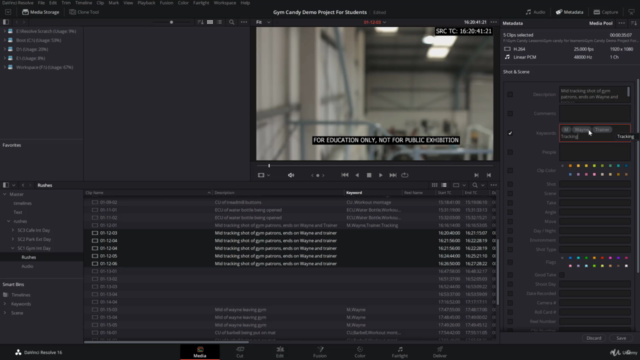Open the Capture panel
The width and height of the screenshot is (640, 360).
click(606, 12)
